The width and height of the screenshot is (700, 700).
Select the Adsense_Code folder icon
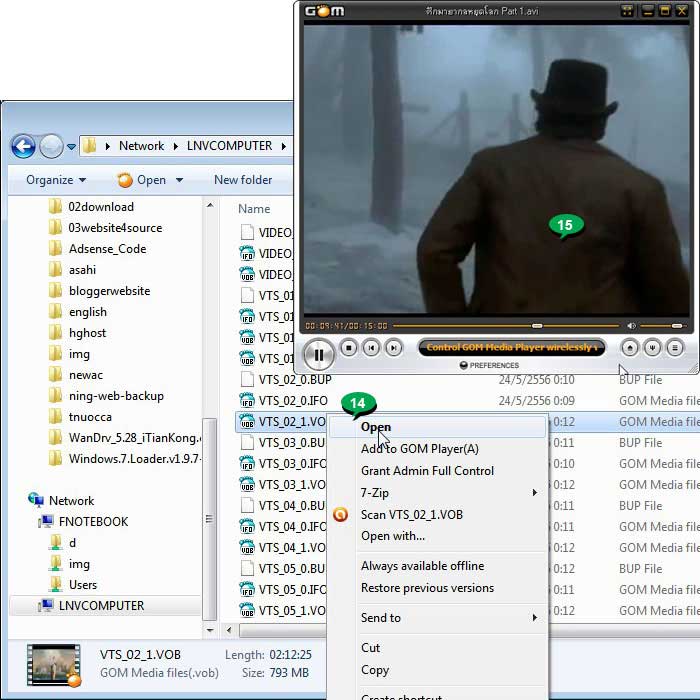pos(55,249)
